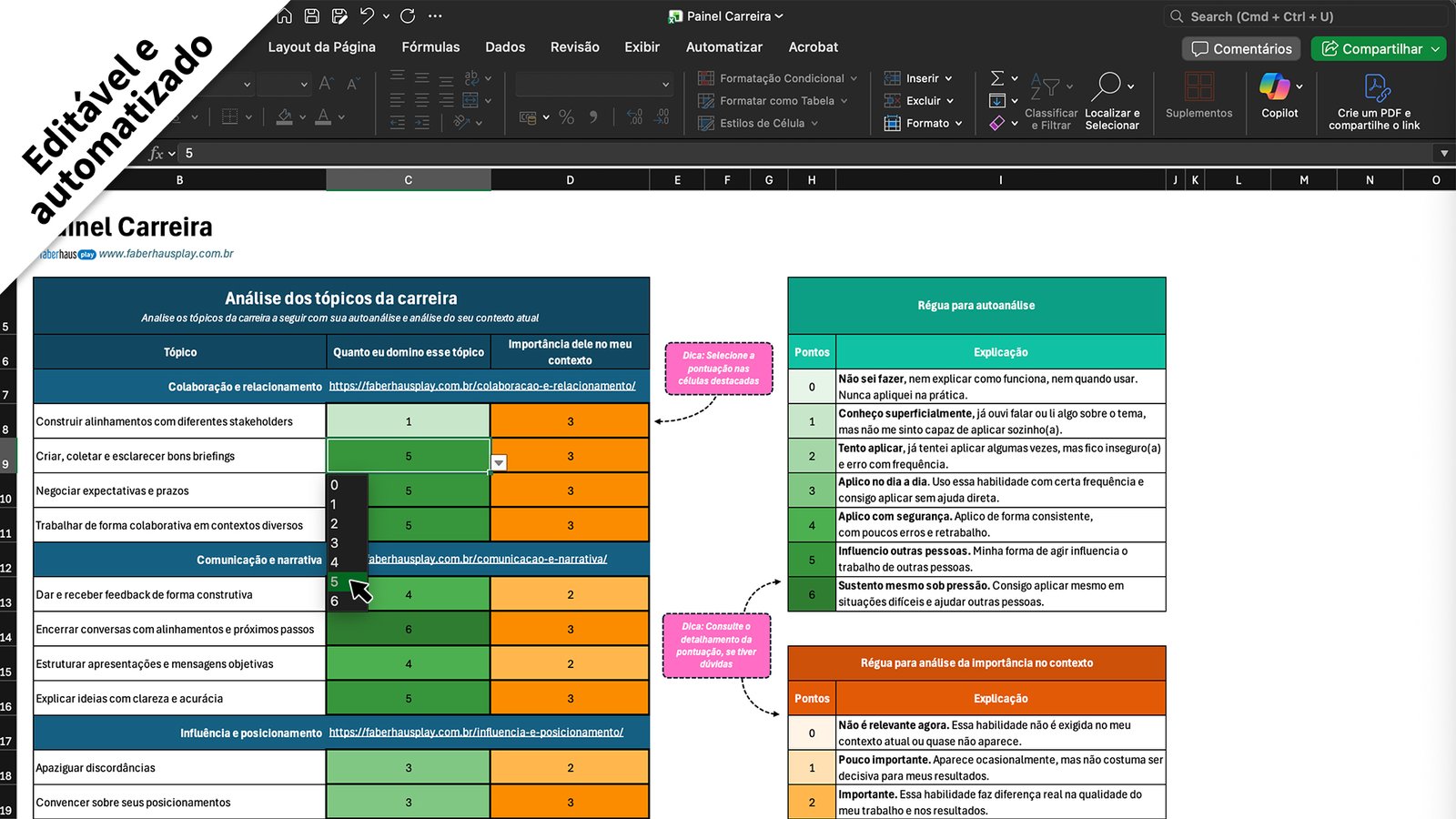
Task: Click the Localizar e Selecionar magnifier icon
Action: (1107, 87)
